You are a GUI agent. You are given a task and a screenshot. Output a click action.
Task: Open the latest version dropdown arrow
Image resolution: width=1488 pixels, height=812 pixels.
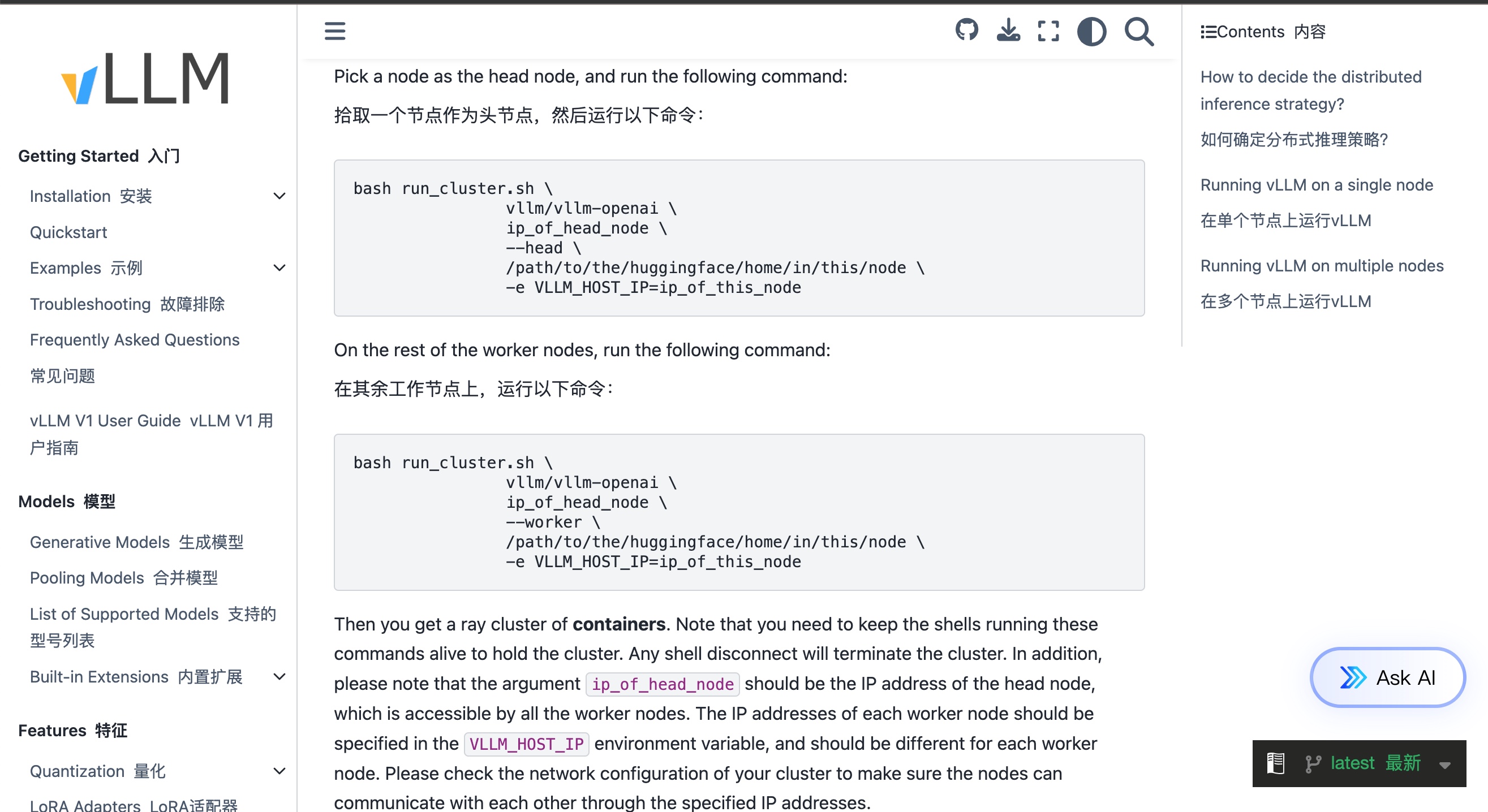(x=1445, y=764)
